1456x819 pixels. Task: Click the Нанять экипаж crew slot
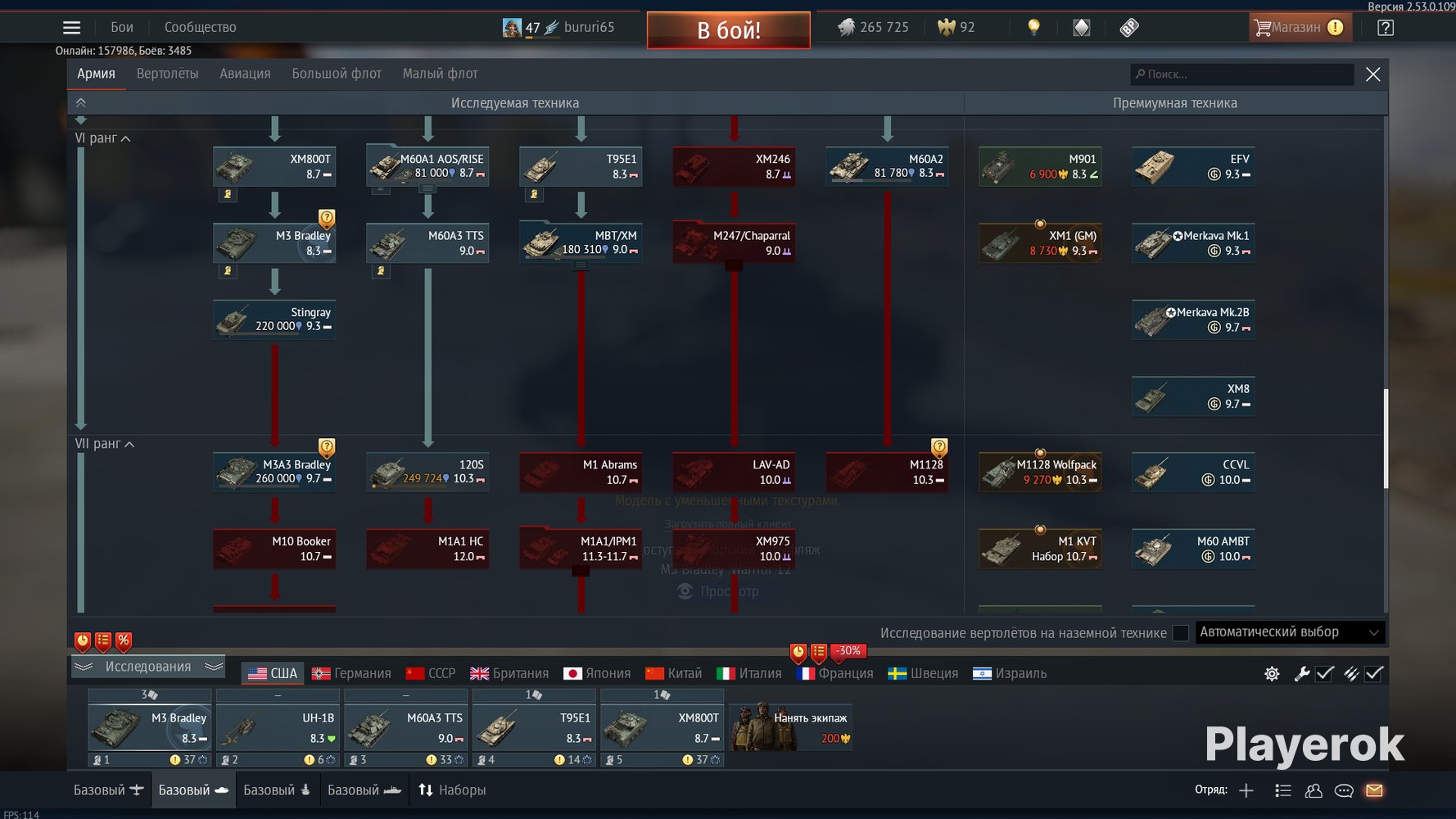coord(791,727)
